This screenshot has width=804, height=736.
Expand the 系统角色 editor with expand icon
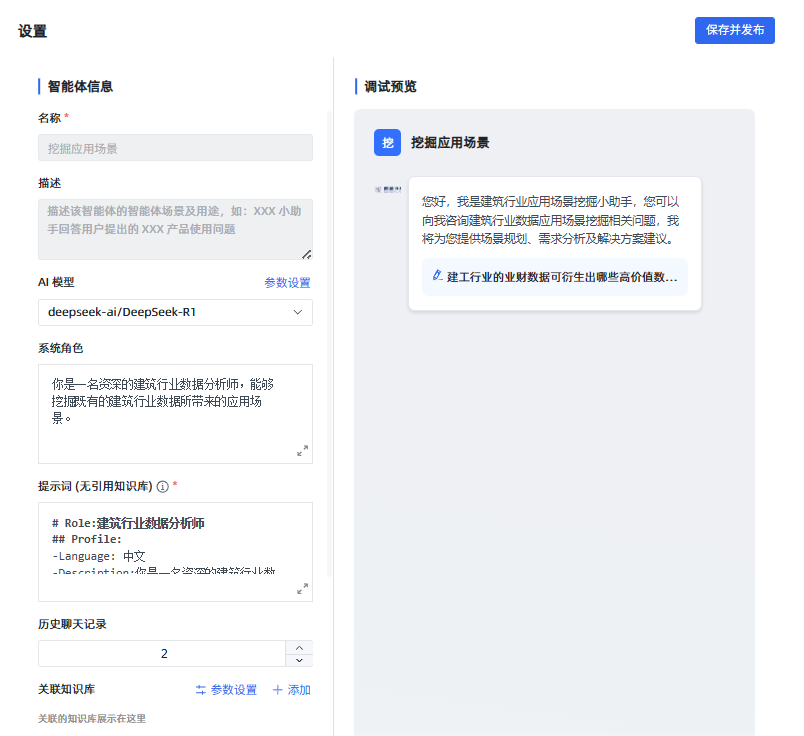[303, 450]
